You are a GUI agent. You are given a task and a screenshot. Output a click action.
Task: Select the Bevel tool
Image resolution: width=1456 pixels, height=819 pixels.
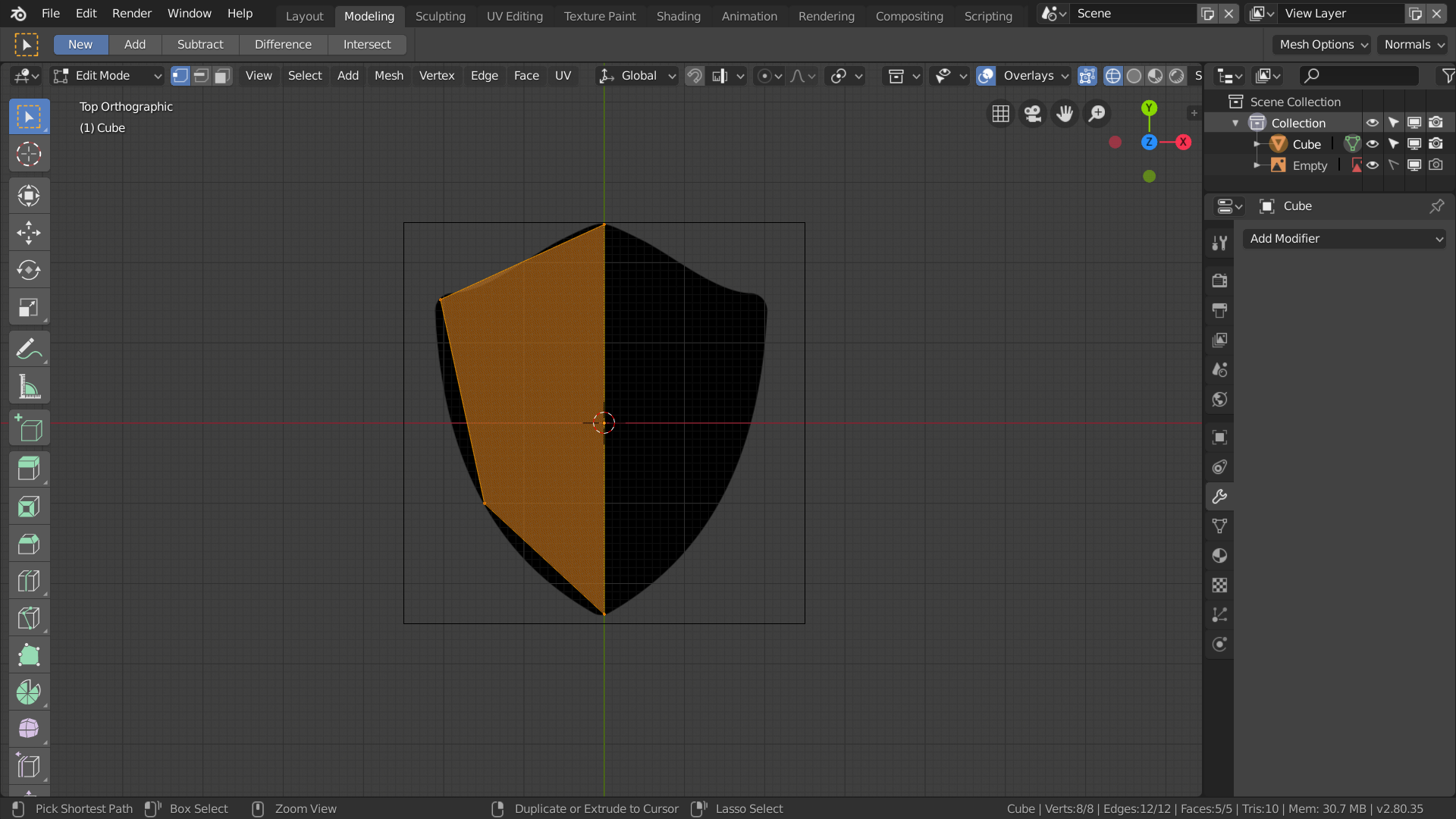(29, 544)
